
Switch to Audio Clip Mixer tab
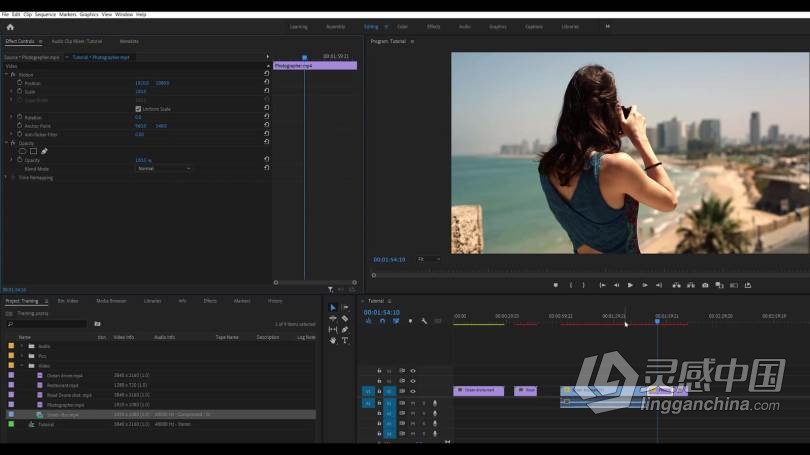(77, 41)
